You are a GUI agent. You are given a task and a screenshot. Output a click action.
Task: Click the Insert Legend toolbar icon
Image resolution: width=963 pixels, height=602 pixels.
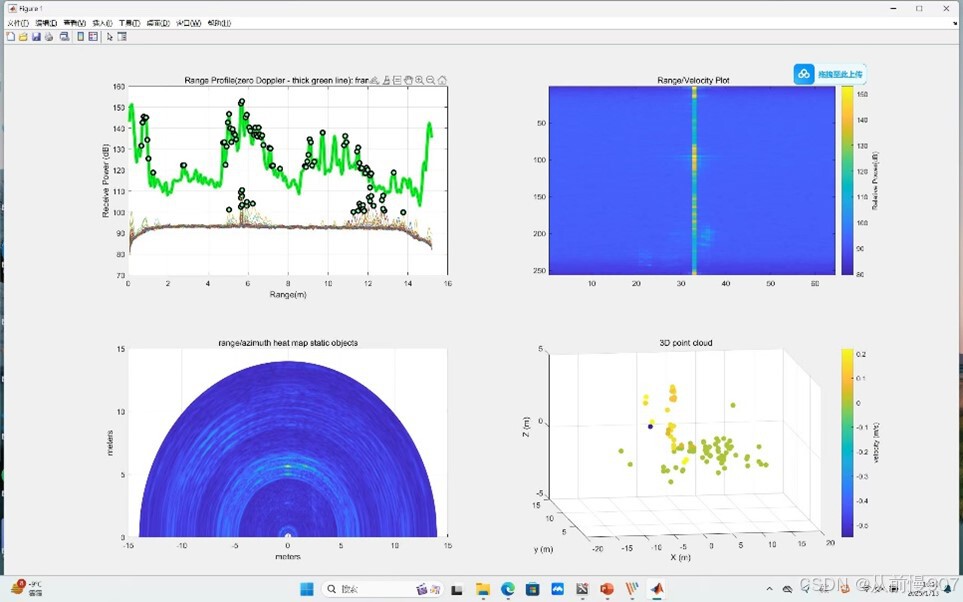click(93, 37)
